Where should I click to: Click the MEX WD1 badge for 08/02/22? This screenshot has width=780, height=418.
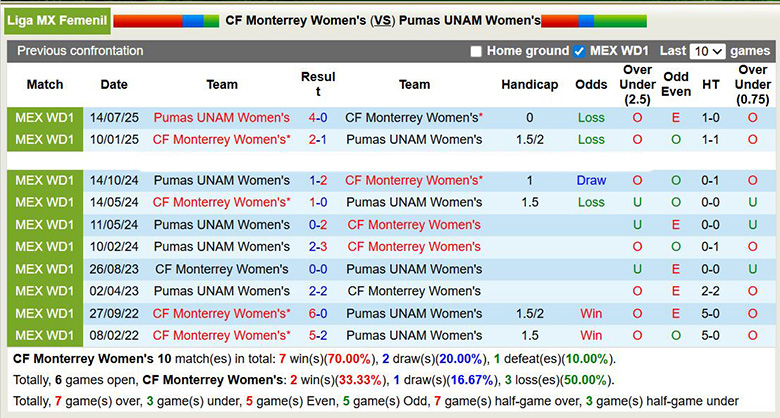point(44,336)
